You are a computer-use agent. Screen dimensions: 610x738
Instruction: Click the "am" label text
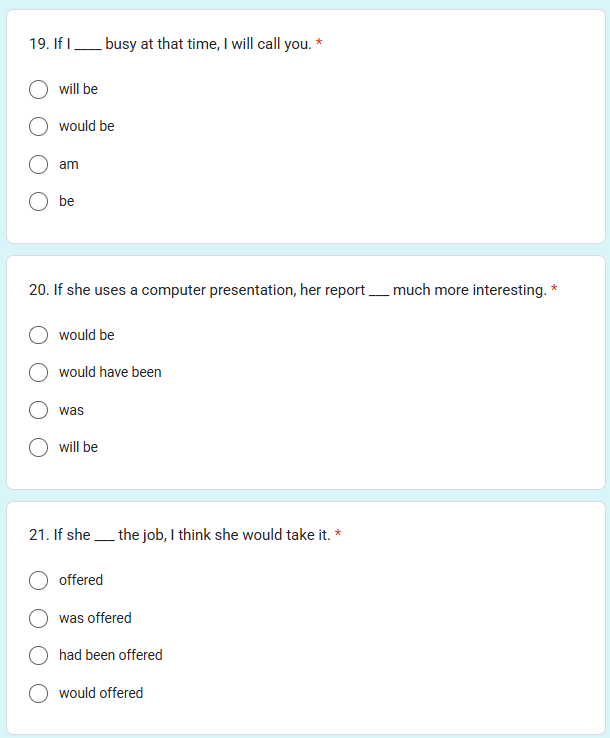coord(69,165)
